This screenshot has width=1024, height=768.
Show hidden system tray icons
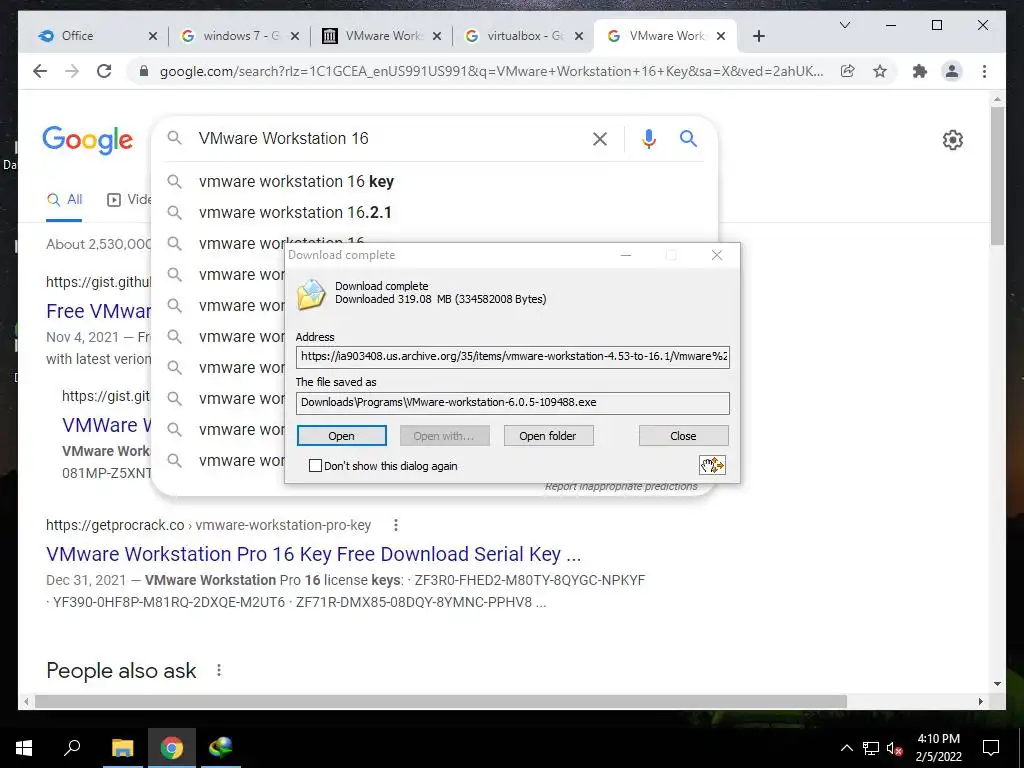pos(846,748)
